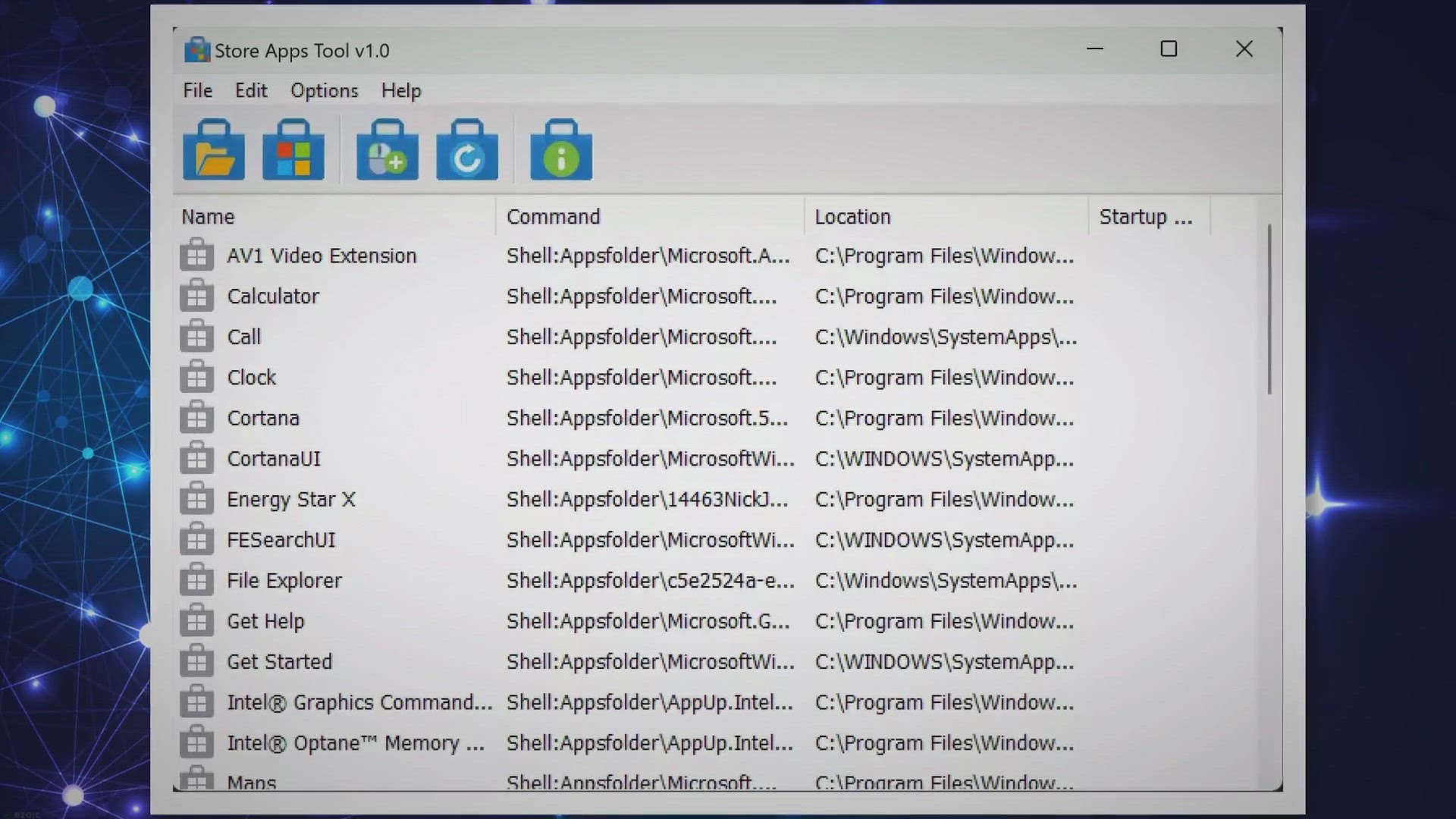Select the AV1 Video Extension entry
The image size is (1456, 819).
[x=322, y=256]
